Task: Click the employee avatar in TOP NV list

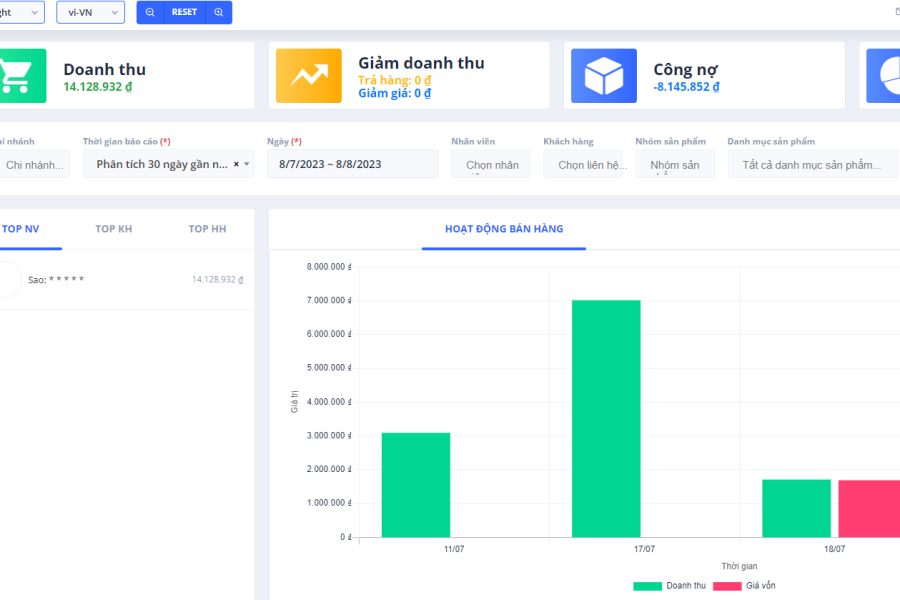Action: [x=6, y=280]
